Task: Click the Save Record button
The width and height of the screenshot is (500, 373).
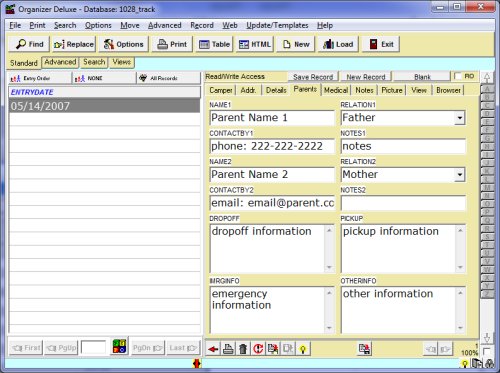Action: [313, 77]
